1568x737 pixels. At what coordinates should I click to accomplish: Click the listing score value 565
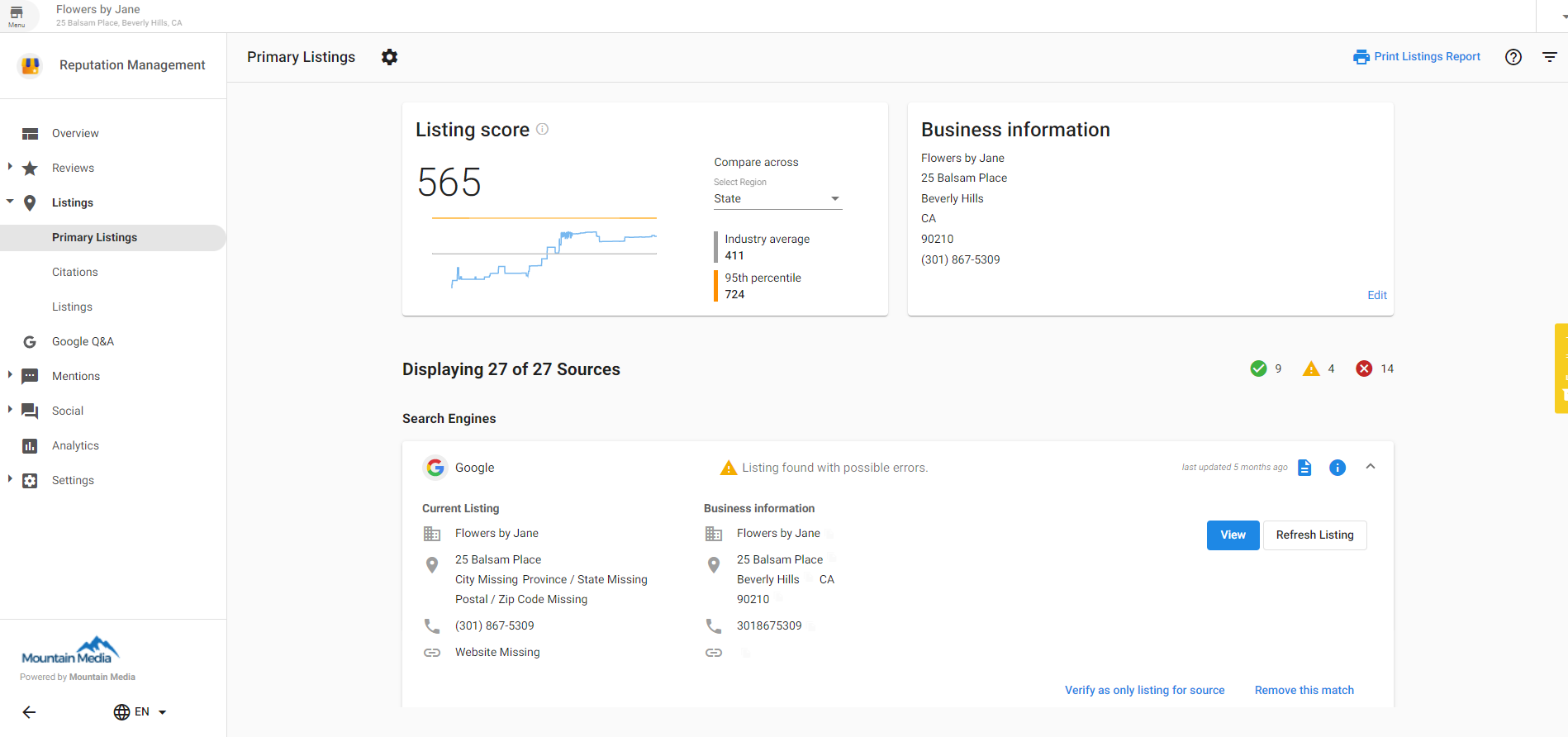pyautogui.click(x=449, y=183)
